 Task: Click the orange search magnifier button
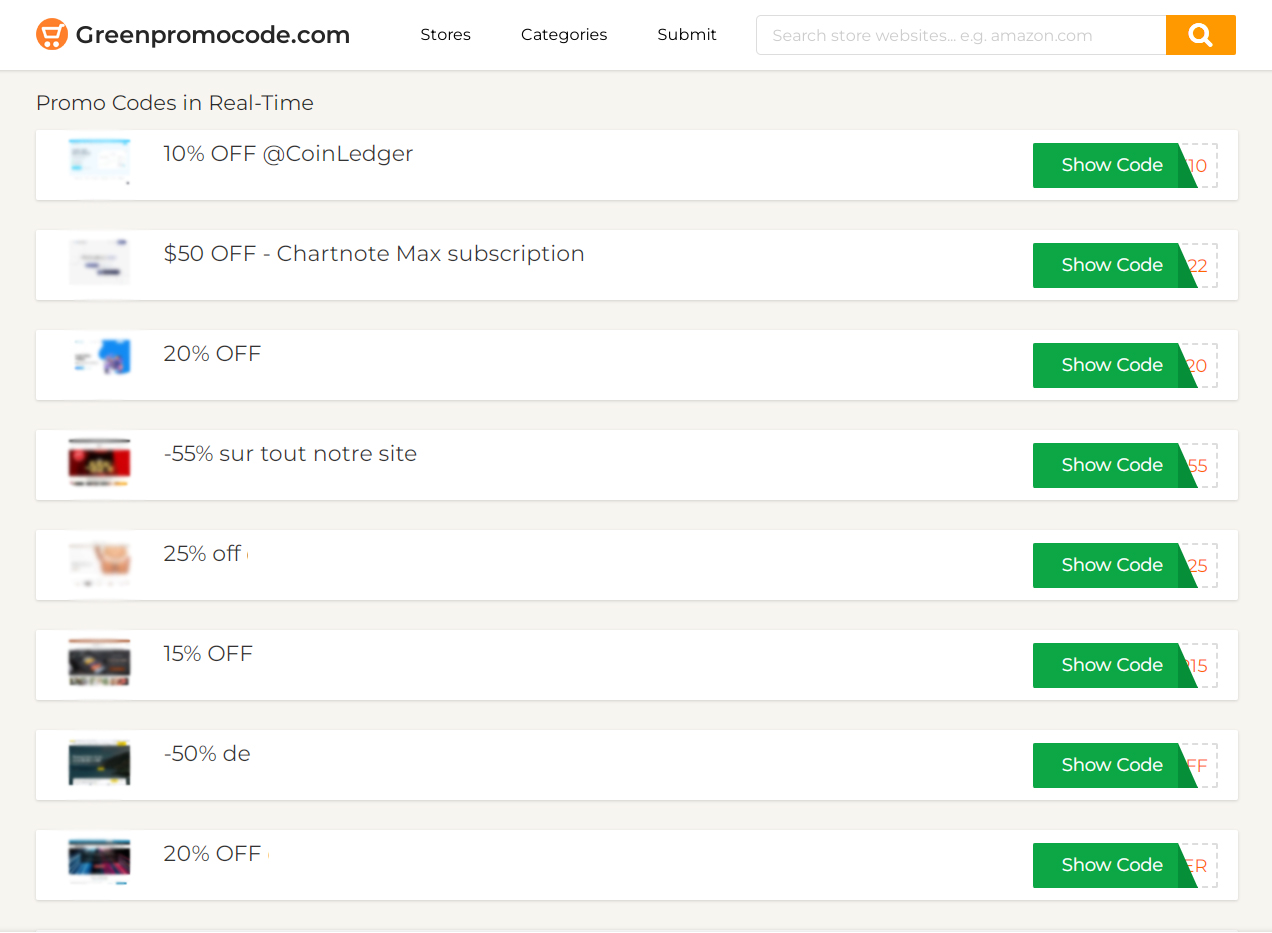pos(1200,35)
